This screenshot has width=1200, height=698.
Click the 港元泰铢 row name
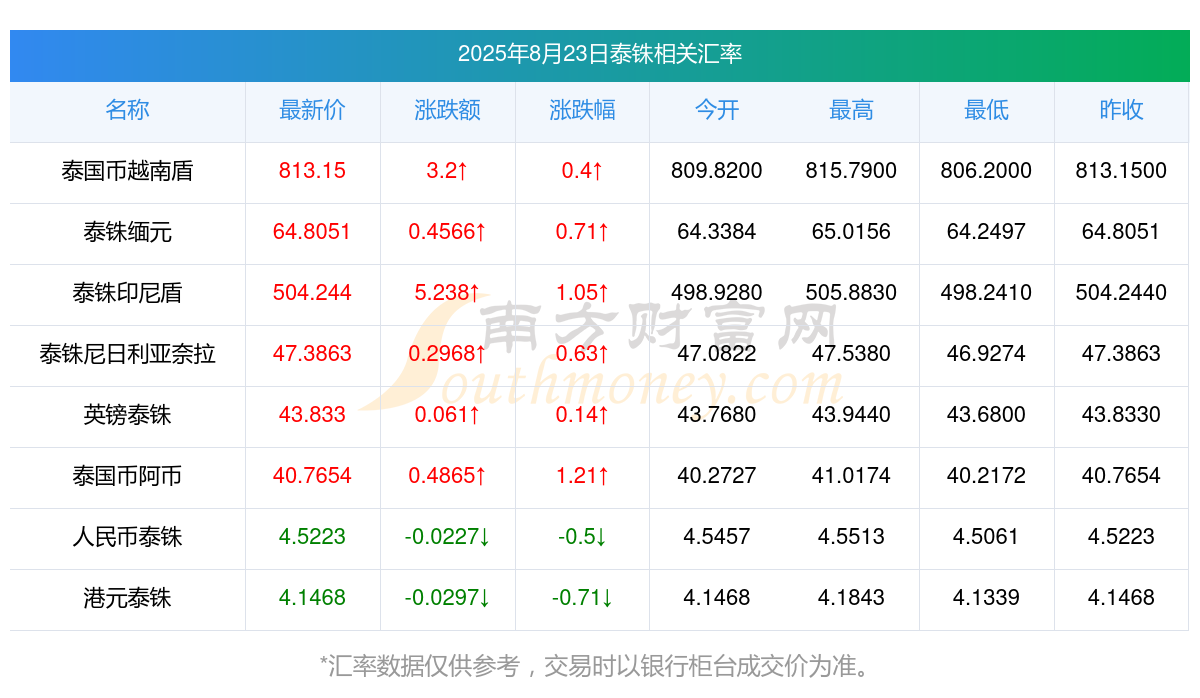127,599
